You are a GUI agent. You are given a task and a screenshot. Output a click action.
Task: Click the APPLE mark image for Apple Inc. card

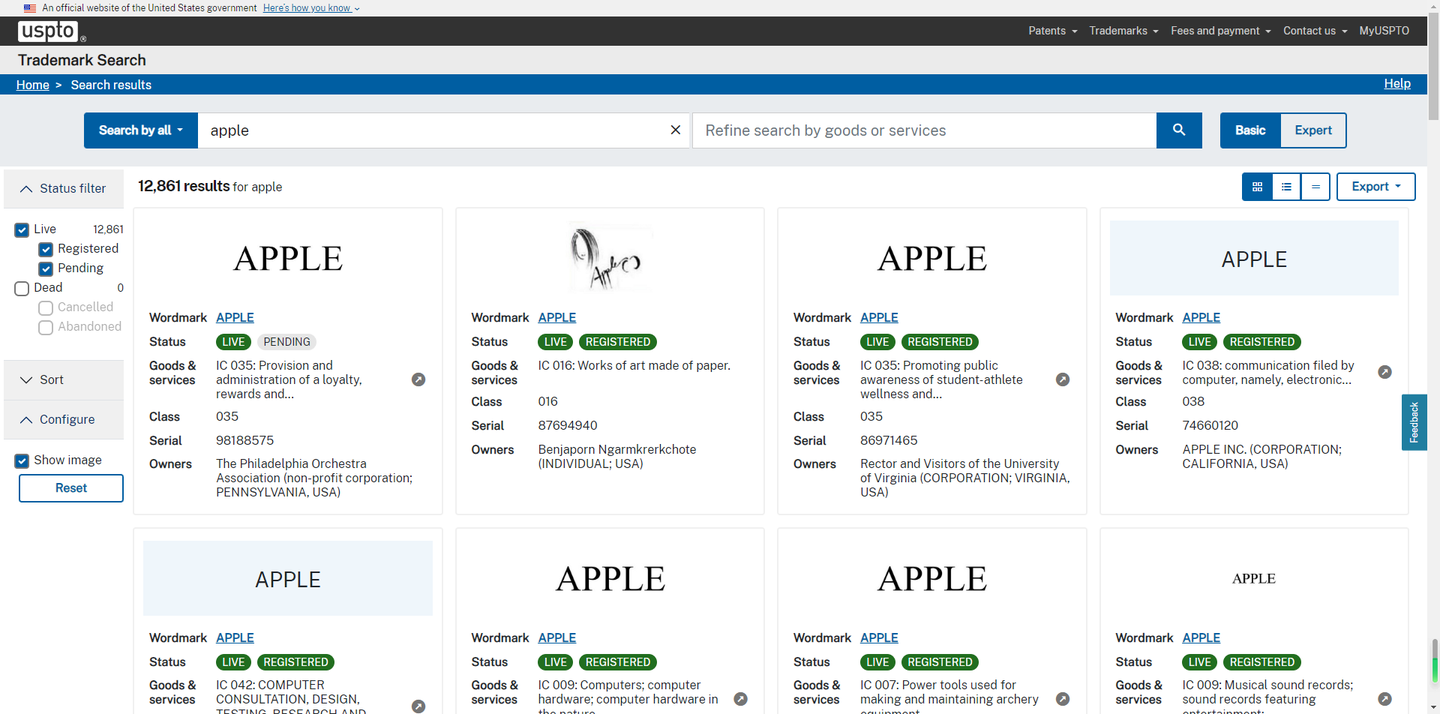click(1254, 258)
